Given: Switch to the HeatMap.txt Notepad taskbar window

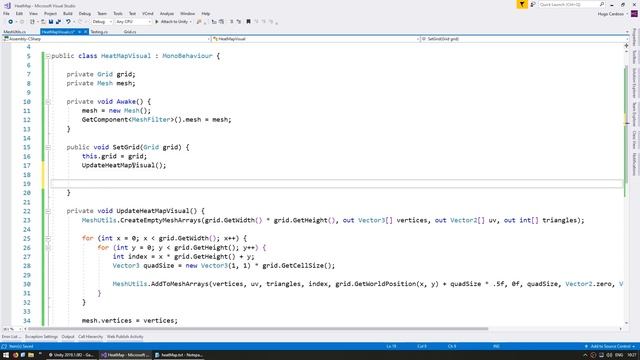Looking at the screenshot, I should click(179, 355).
